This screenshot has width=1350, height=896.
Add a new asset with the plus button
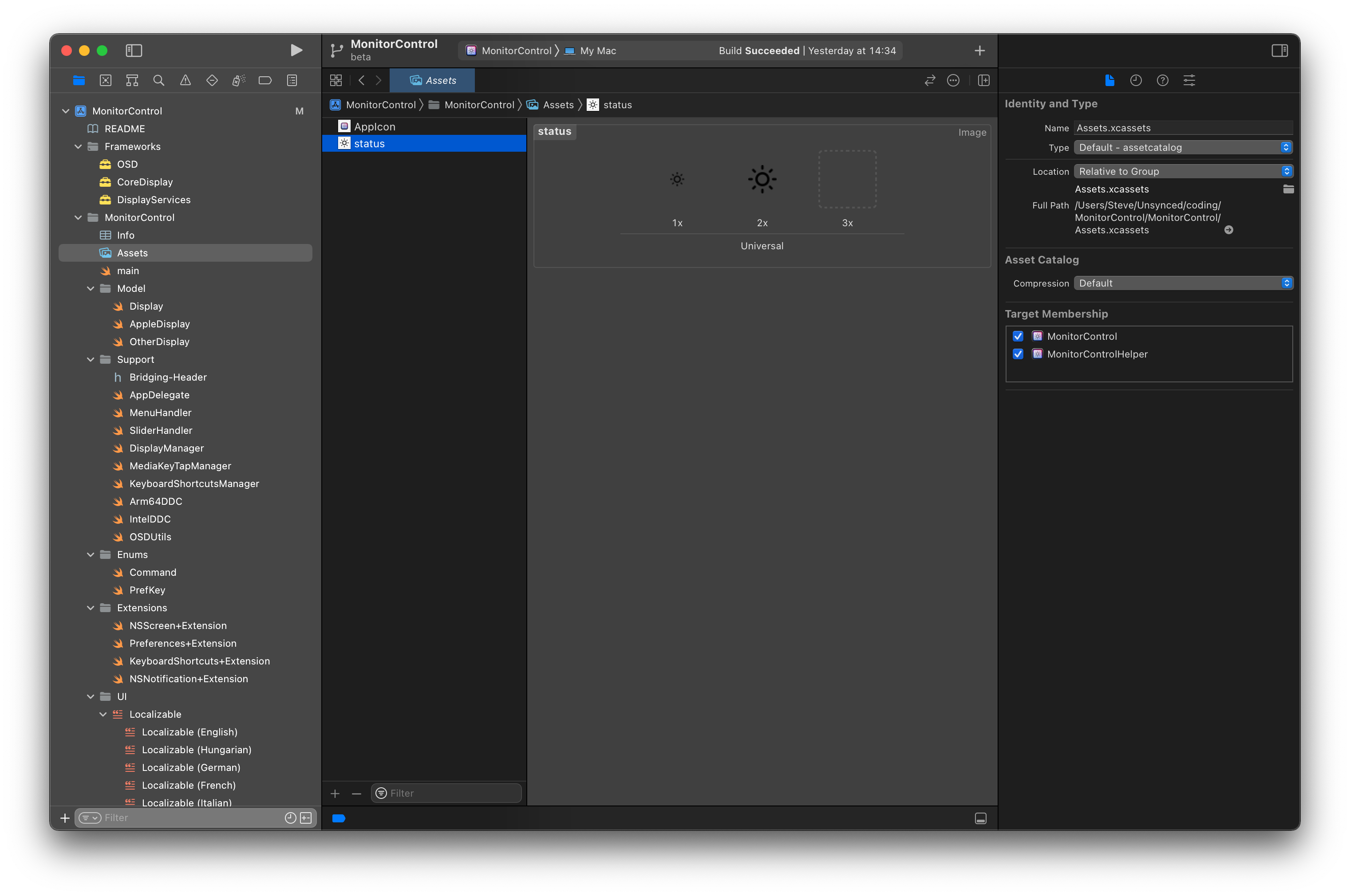pyautogui.click(x=335, y=793)
